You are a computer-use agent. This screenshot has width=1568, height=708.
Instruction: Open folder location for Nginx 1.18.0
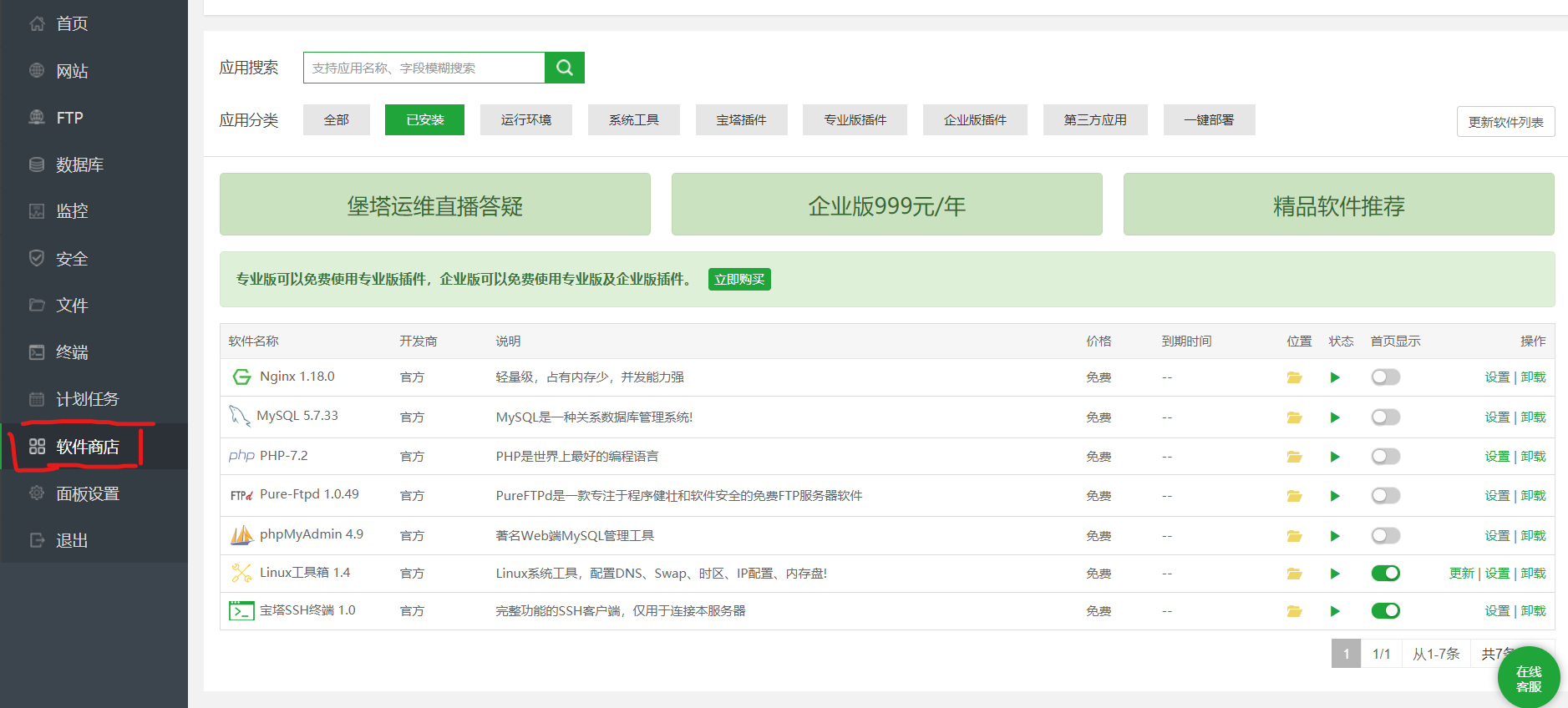(1295, 377)
